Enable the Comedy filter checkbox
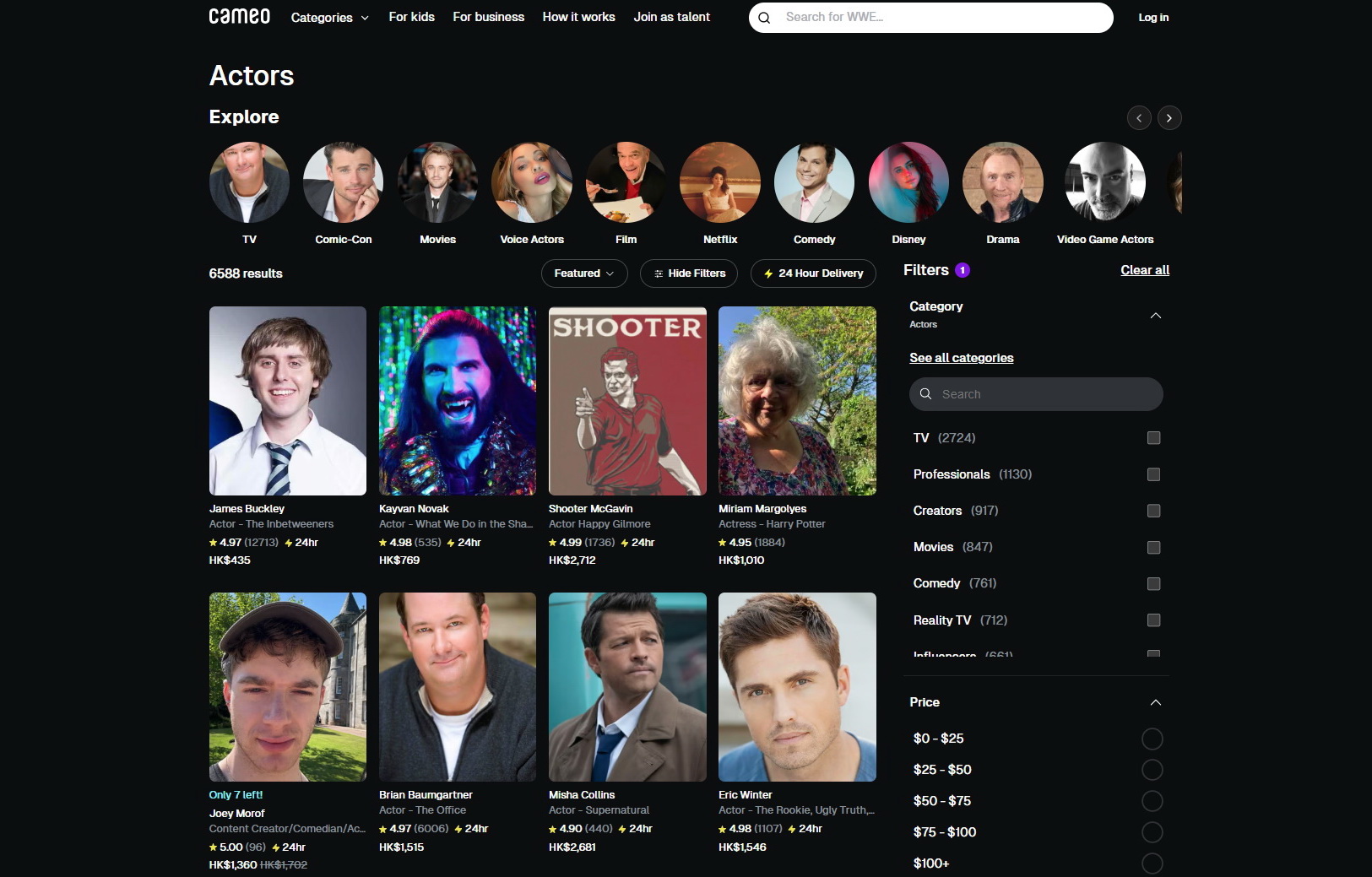 coord(1153,584)
